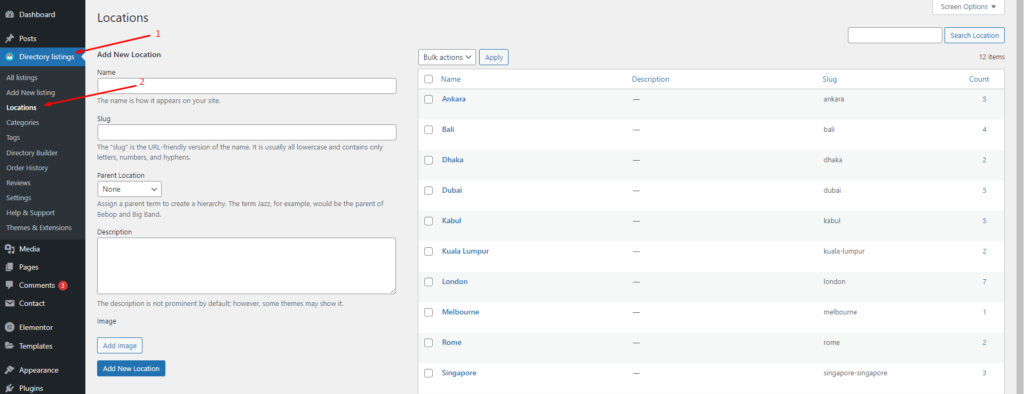Click the Add New Location button
Image resolution: width=1024 pixels, height=394 pixels.
(131, 369)
